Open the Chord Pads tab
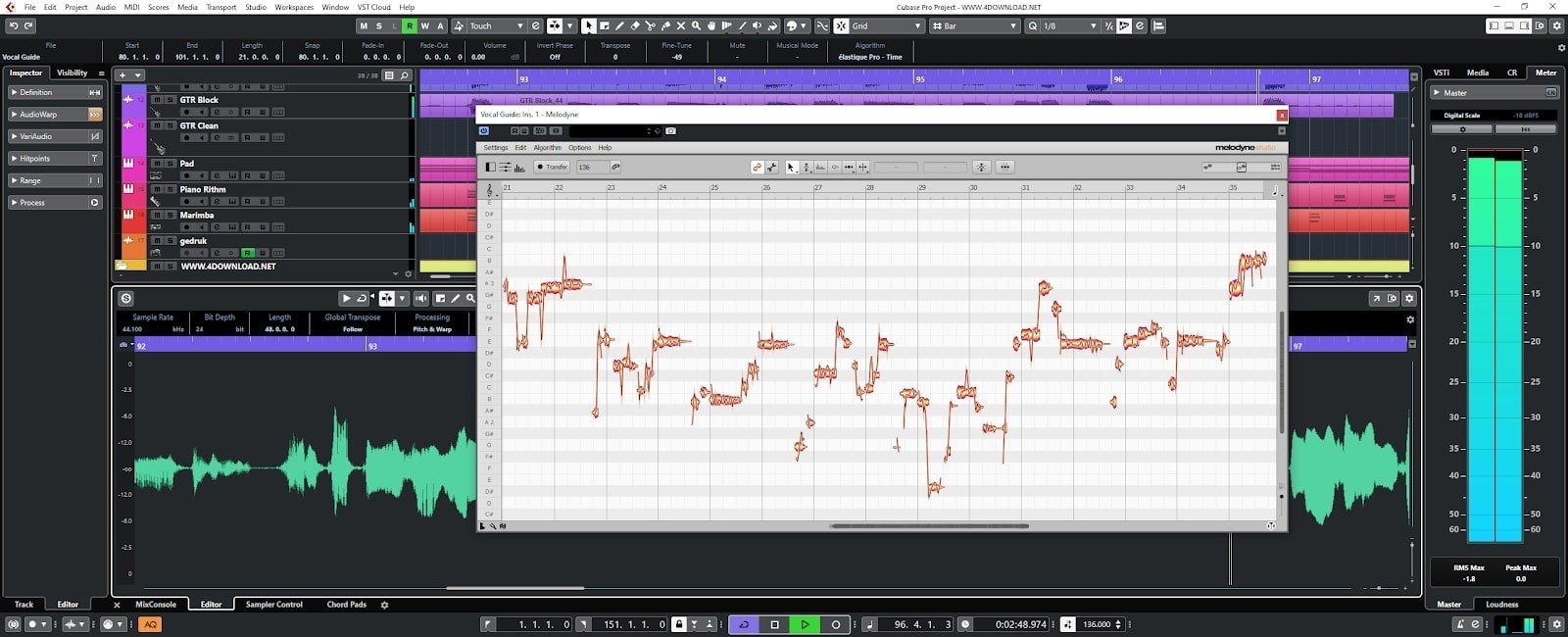 tap(346, 605)
